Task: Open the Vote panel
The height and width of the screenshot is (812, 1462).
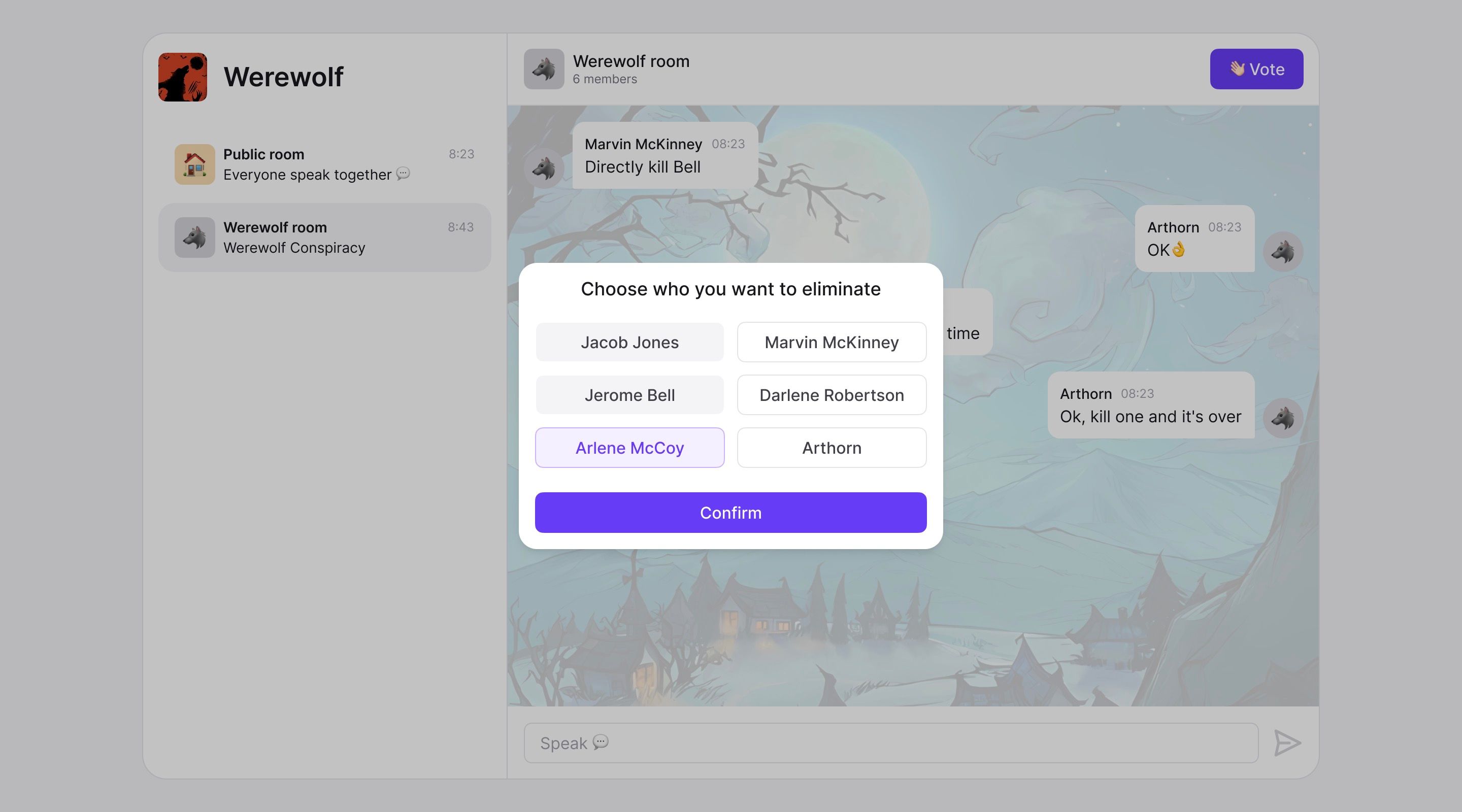Action: pos(1256,68)
